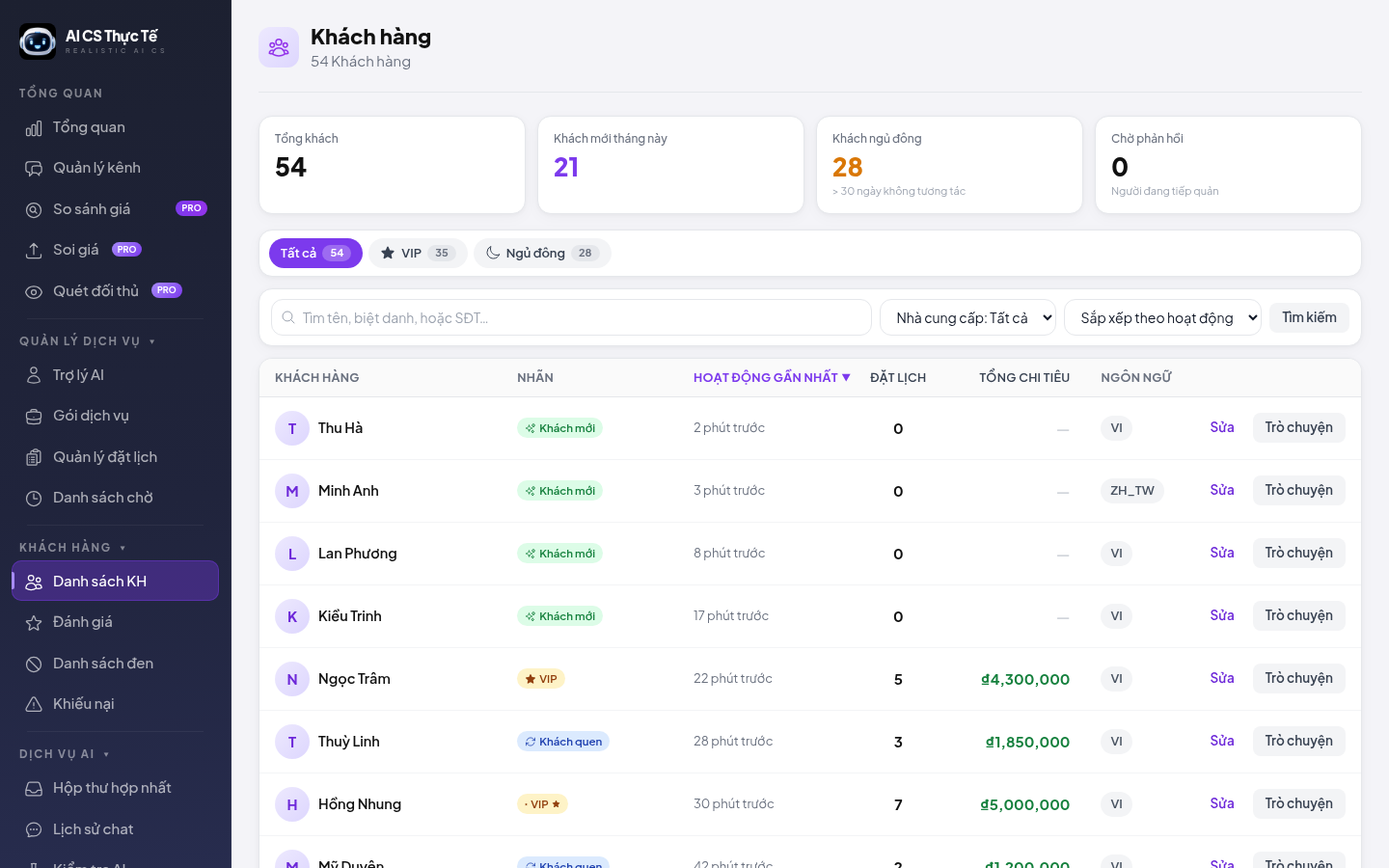Click the customer search input field
1389x868 pixels.
coord(571,317)
